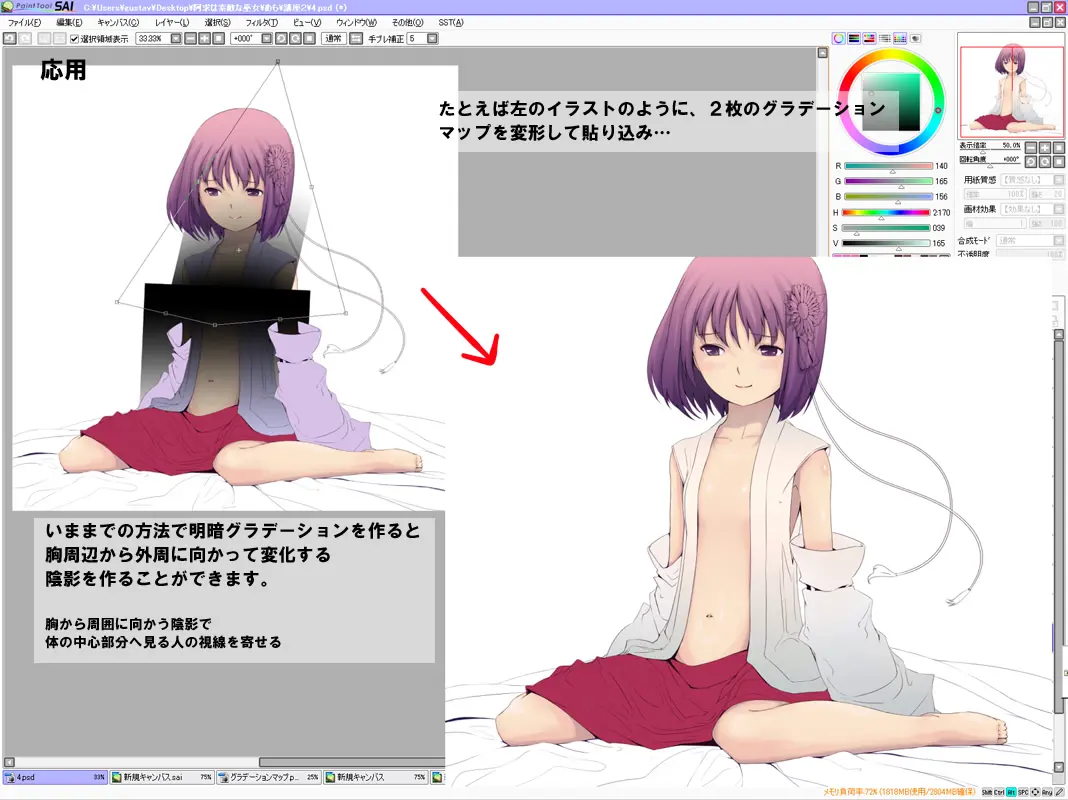Zoom in using the navigator plus button

point(1045,148)
